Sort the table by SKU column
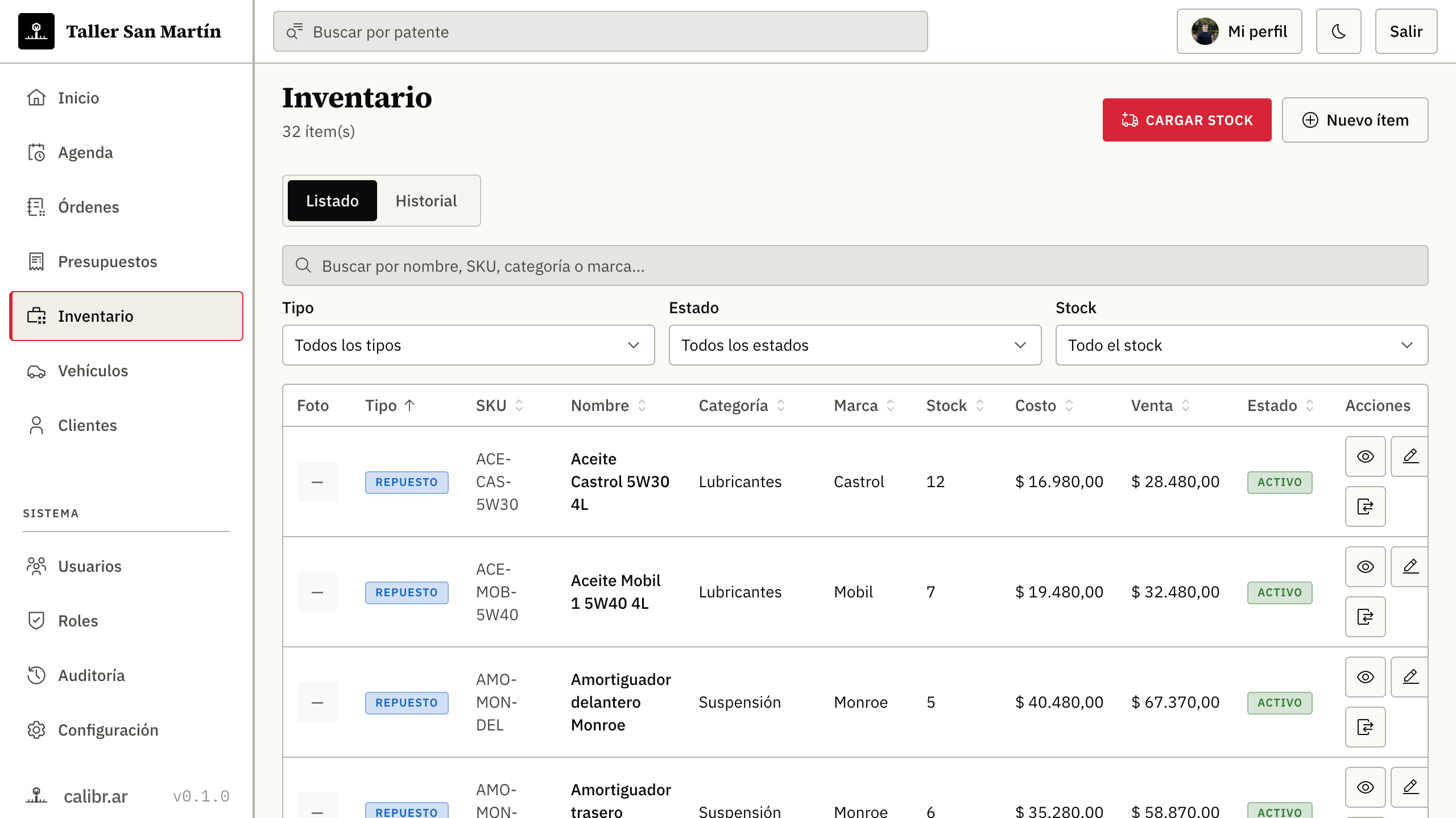Viewport: 1456px width, 818px height. click(x=499, y=405)
